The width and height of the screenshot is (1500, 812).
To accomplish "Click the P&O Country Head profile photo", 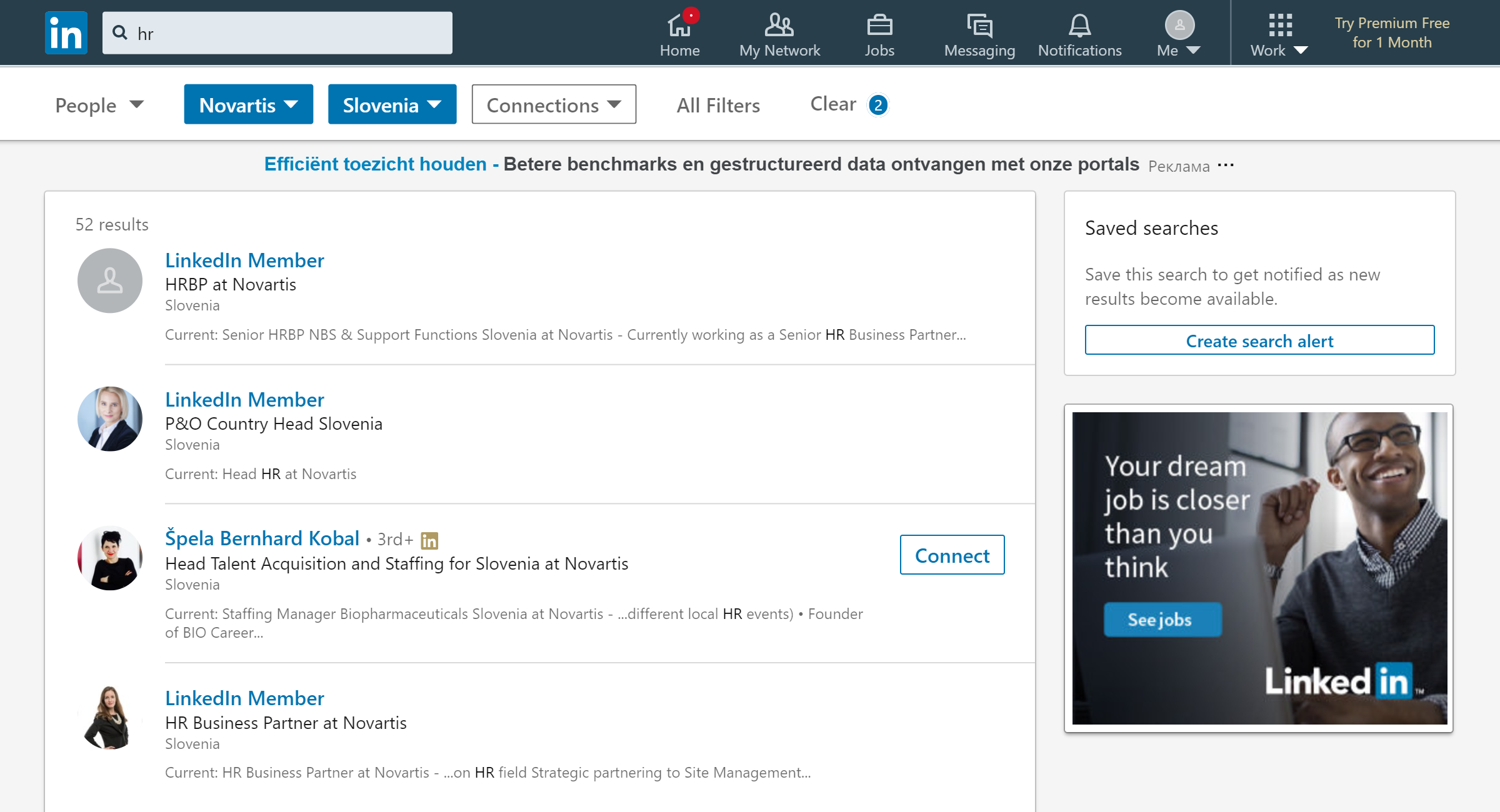I will pos(110,419).
